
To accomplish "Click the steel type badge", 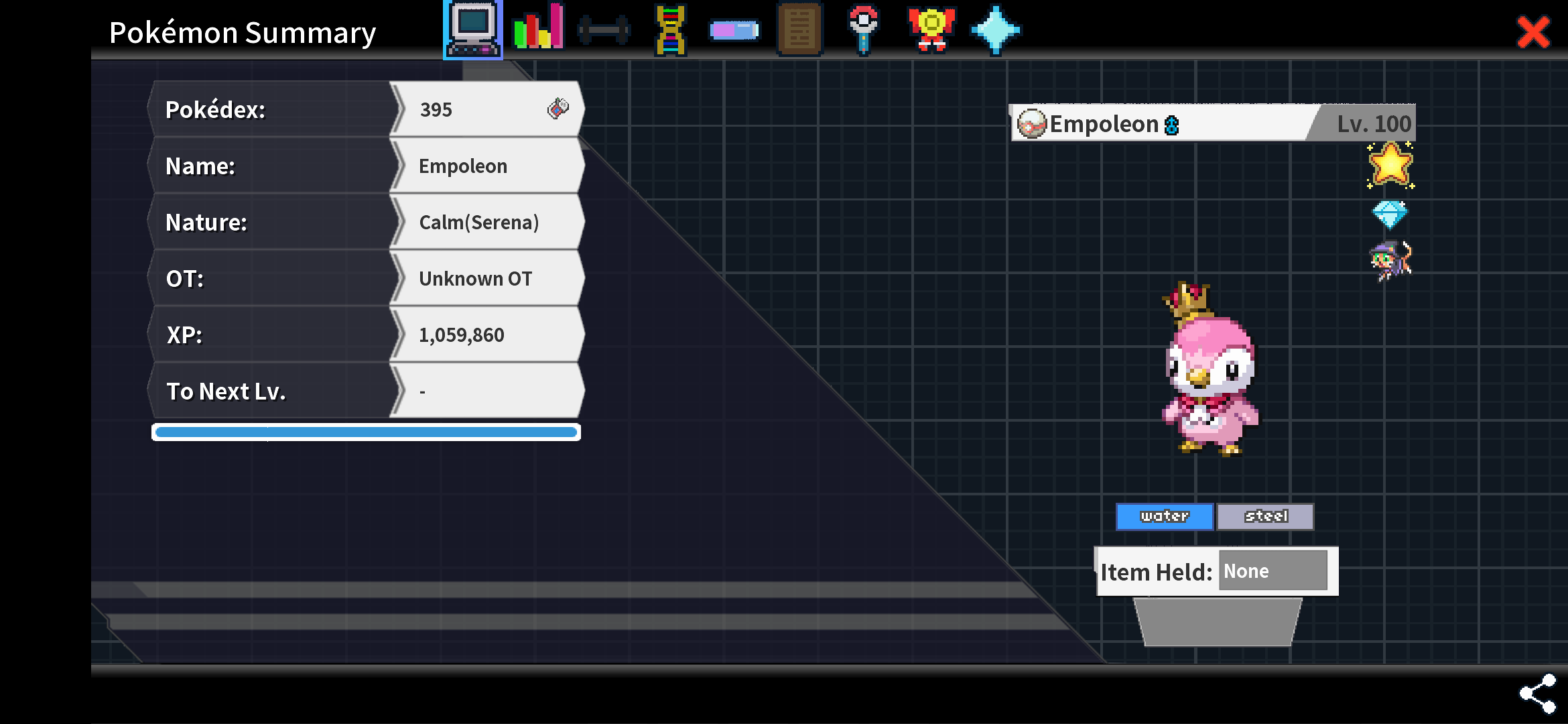I will tap(1266, 516).
